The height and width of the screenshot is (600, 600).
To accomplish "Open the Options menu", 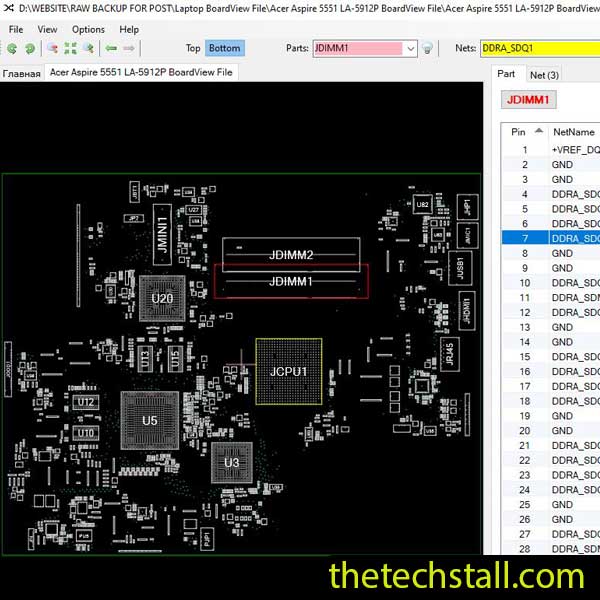I will [88, 29].
